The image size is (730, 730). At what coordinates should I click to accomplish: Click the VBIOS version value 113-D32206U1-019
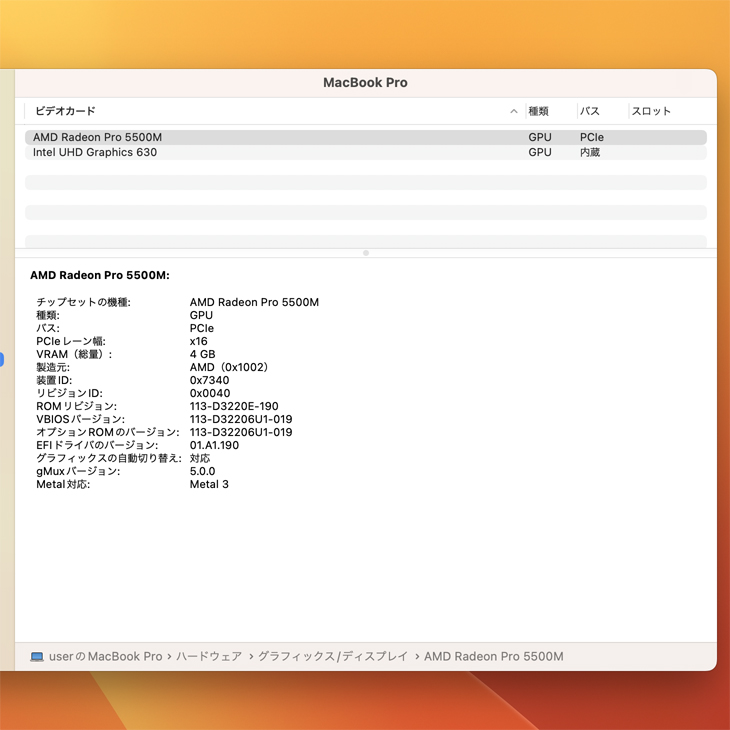(241, 420)
